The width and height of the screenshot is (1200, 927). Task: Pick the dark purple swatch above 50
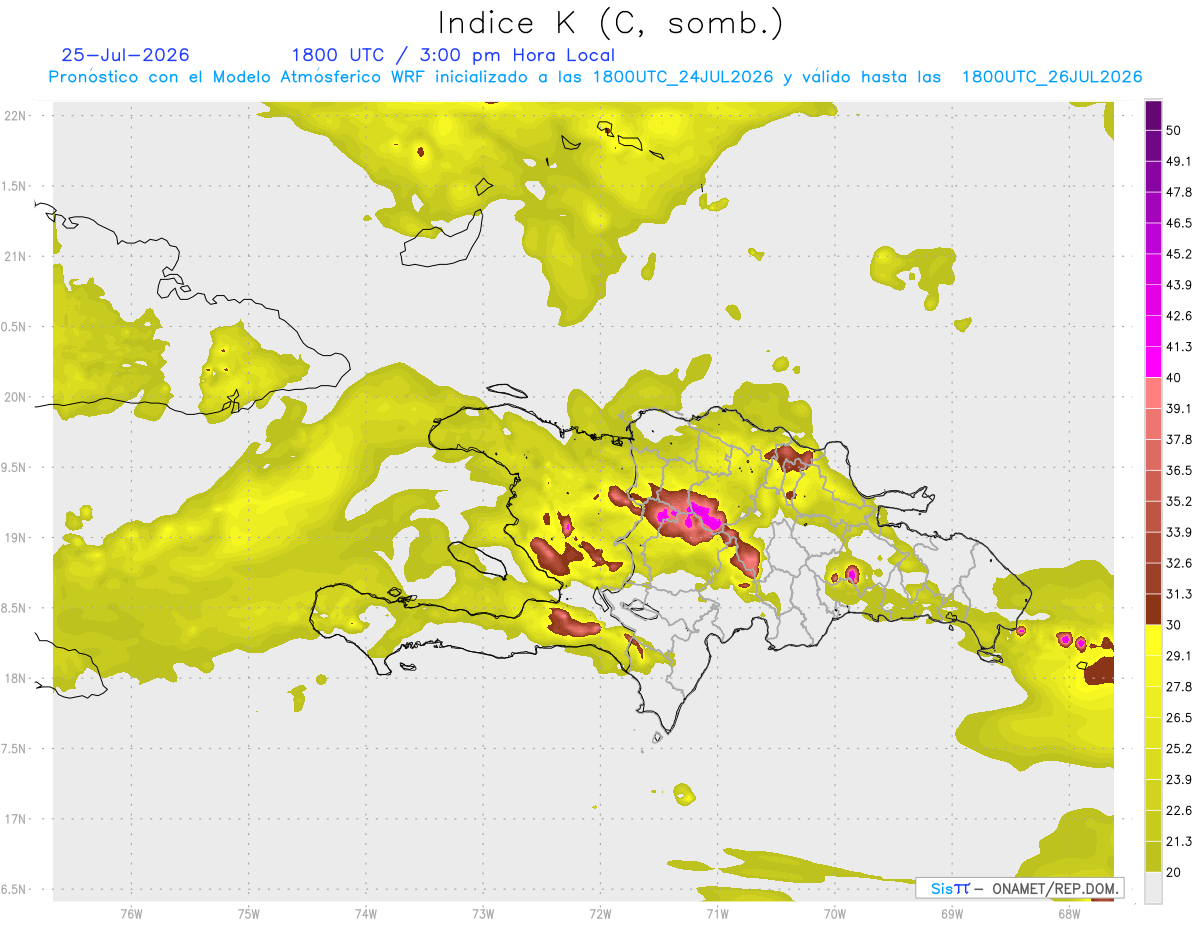[1153, 115]
